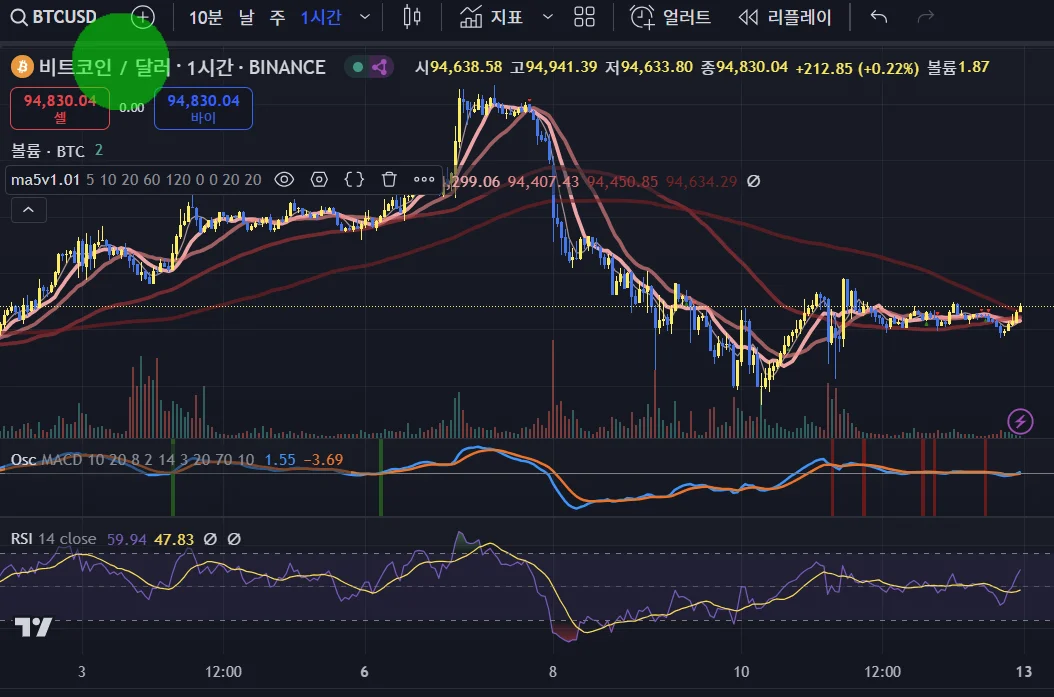Screen dimensions: 1054x697
Task: Create an alert with 얼러트
Action: click(670, 17)
